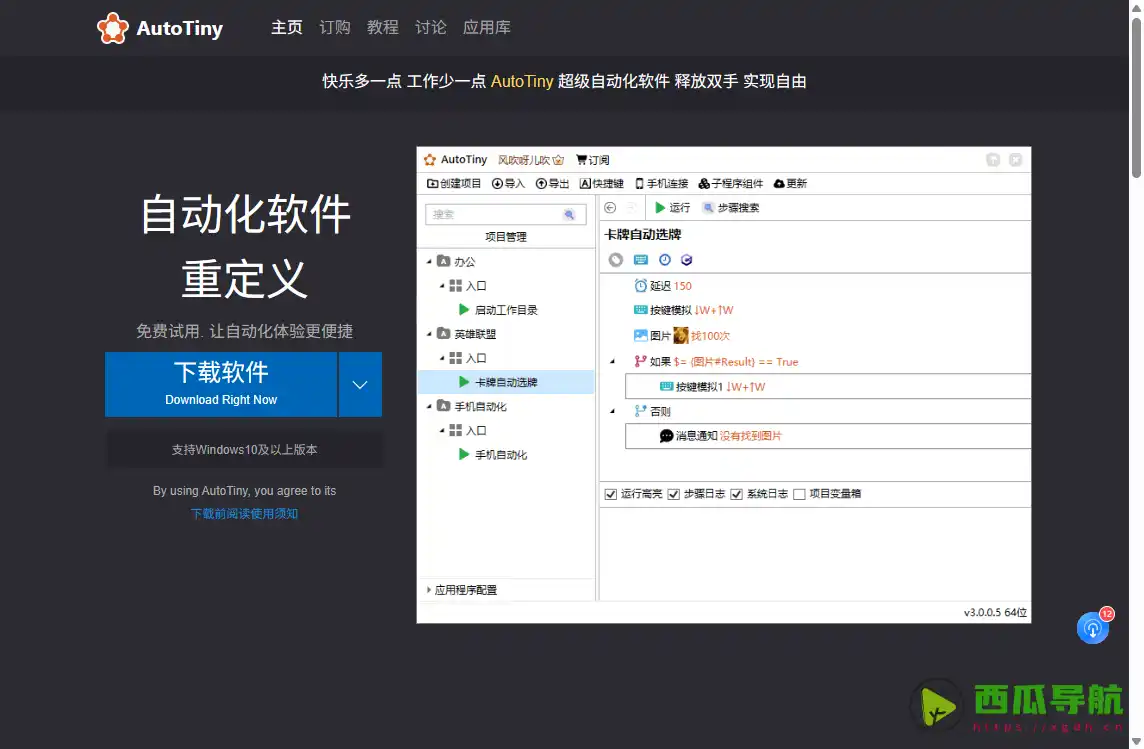The image size is (1144, 749).
Task: Open the download options dropdown arrow
Action: [x=360, y=384]
